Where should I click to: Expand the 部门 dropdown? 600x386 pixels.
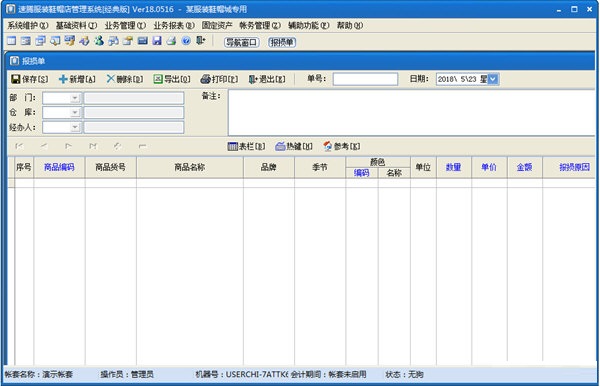pos(75,98)
